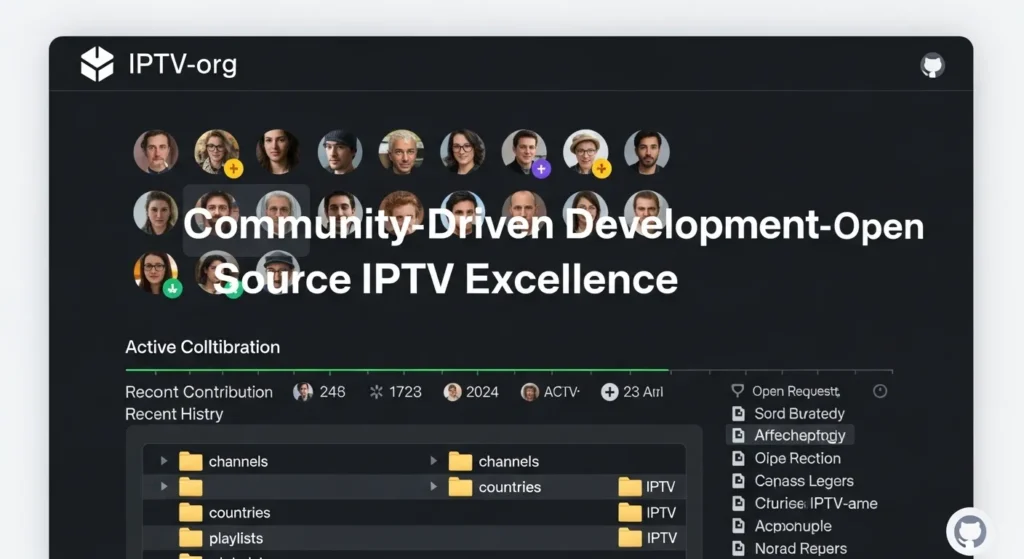This screenshot has width=1024, height=559.
Task: Click the IPTV-org title text
Action: [182, 64]
